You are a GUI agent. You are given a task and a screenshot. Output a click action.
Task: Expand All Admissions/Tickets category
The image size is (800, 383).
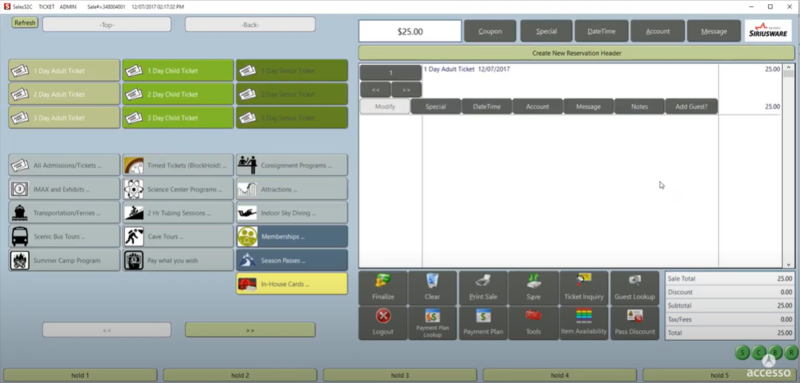[x=64, y=165]
